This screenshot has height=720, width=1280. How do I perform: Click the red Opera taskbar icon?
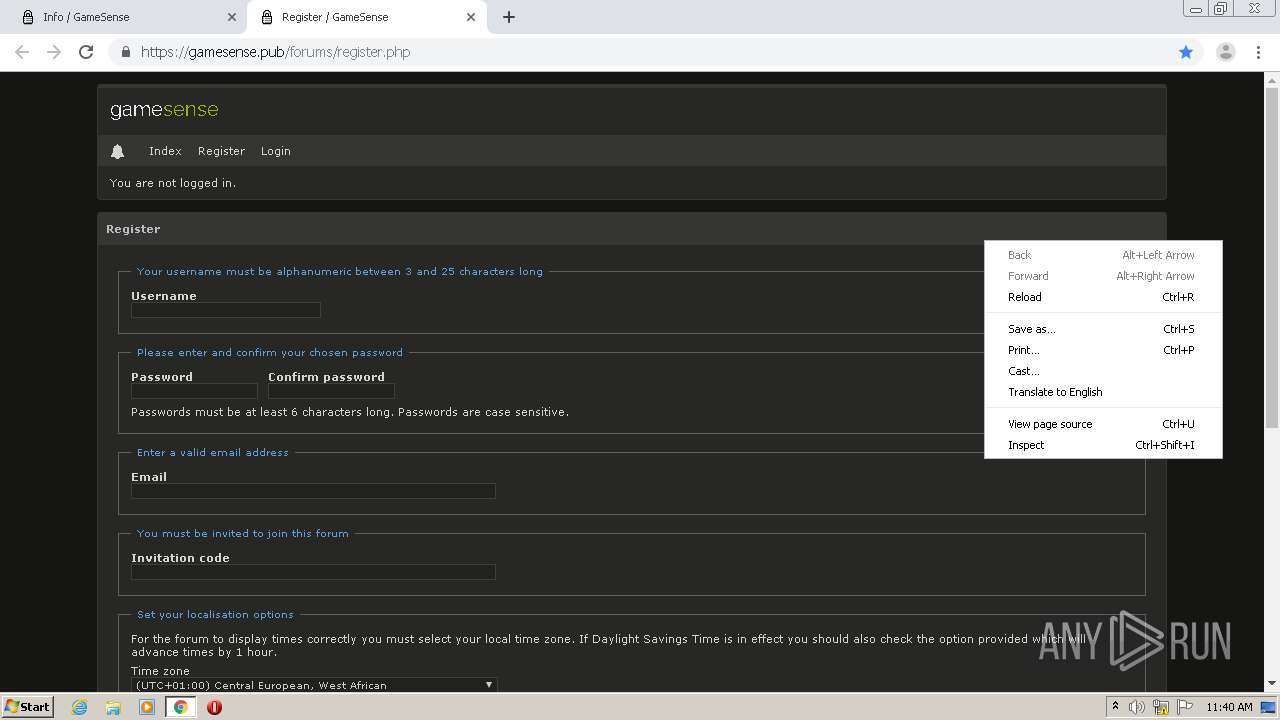pyautogui.click(x=214, y=707)
